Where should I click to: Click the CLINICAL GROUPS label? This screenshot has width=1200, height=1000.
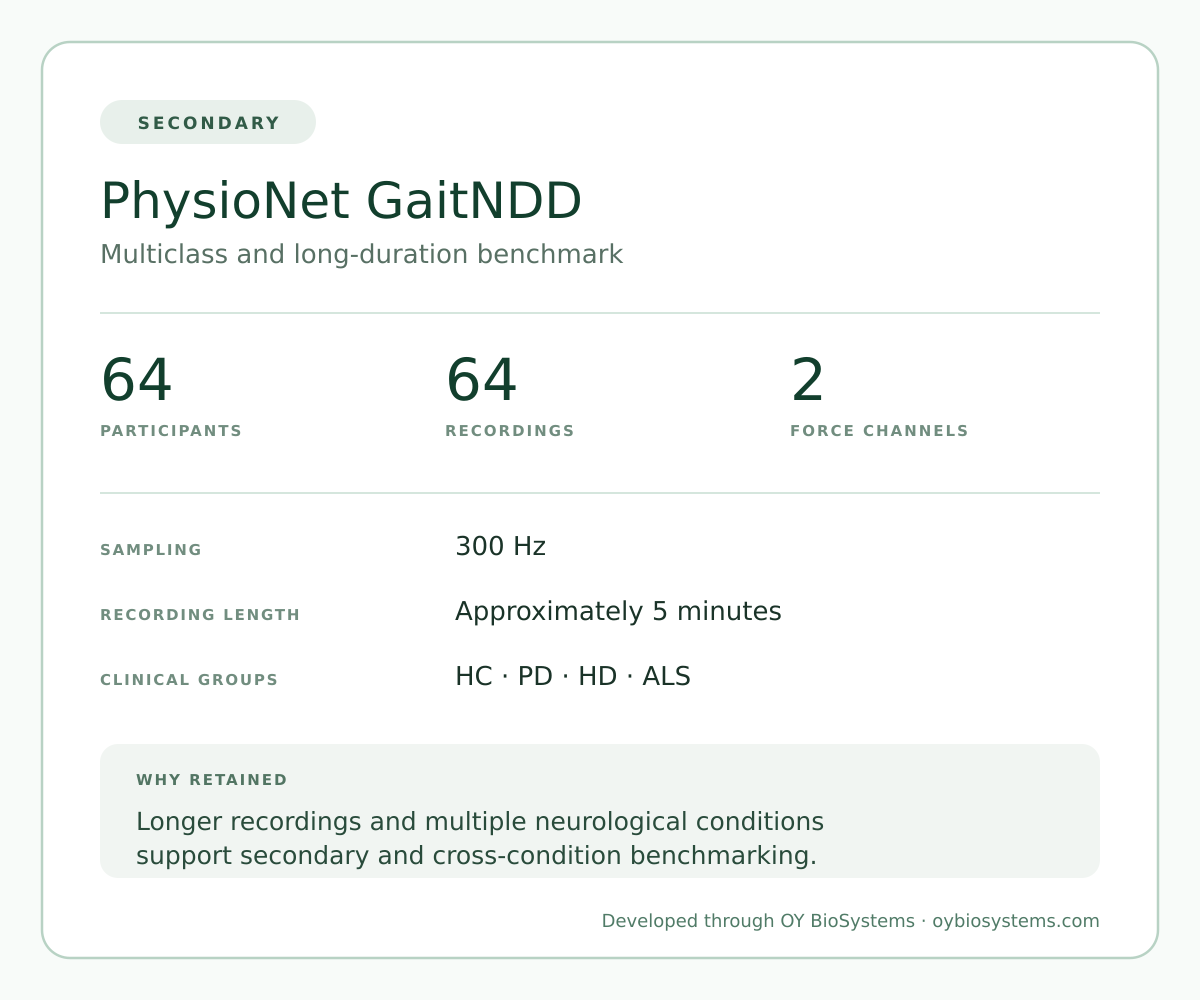pyautogui.click(x=189, y=680)
